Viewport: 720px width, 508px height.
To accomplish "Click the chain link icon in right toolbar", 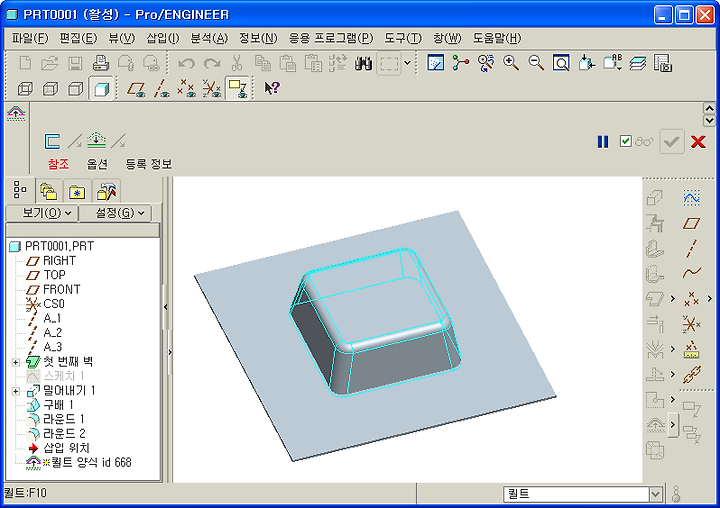I will coord(692,374).
